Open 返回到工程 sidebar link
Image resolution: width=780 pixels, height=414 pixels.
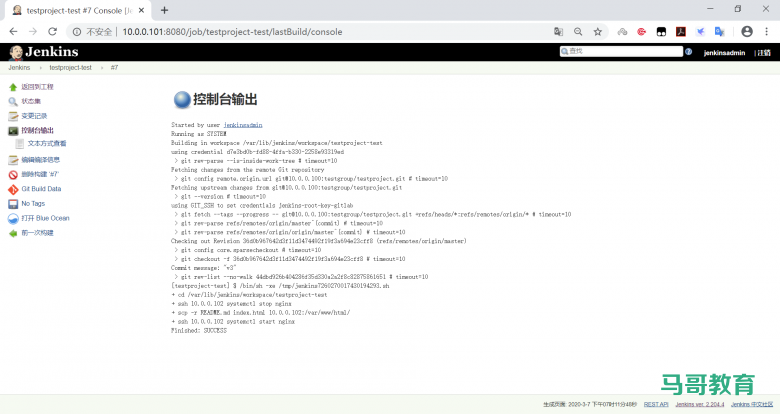click(x=37, y=87)
